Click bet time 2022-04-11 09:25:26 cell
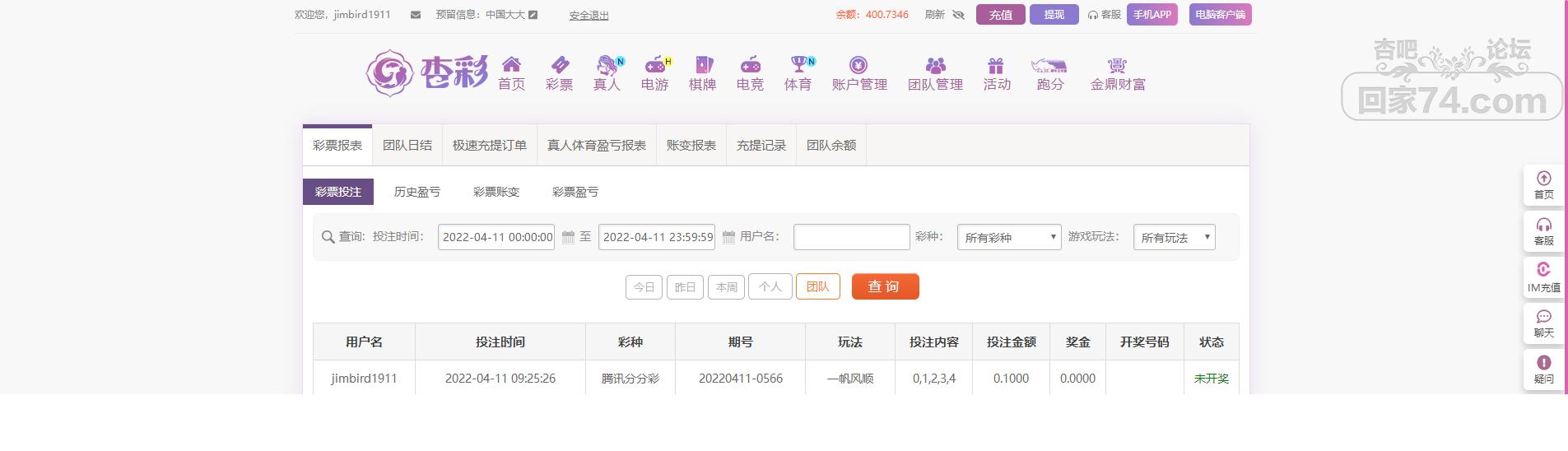 click(500, 379)
